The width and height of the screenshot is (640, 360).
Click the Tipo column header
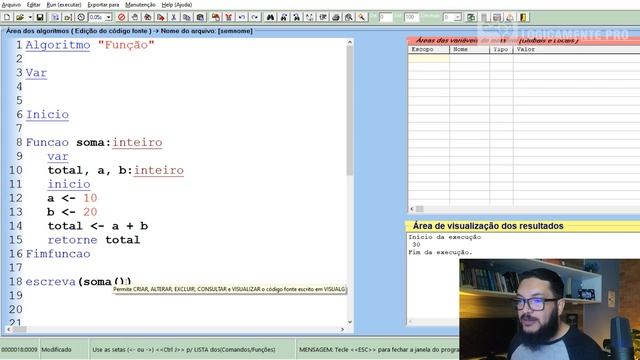coord(501,49)
